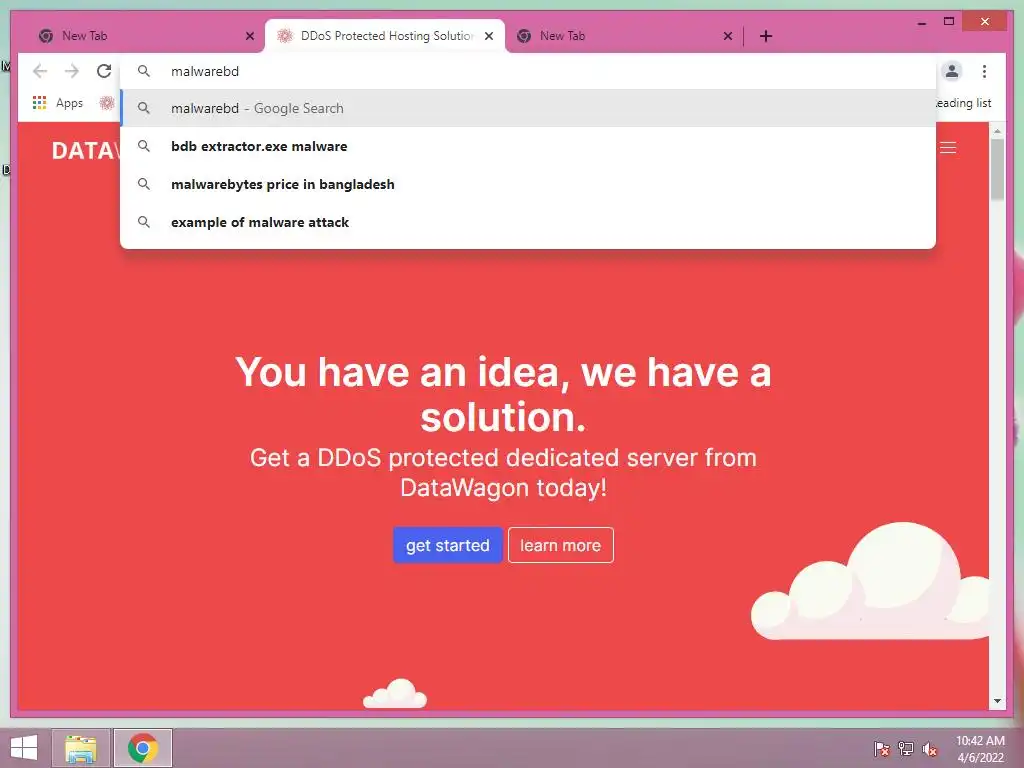Image resolution: width=1024 pixels, height=768 pixels.
Task: Click the search icon in the address bar
Action: coord(144,71)
